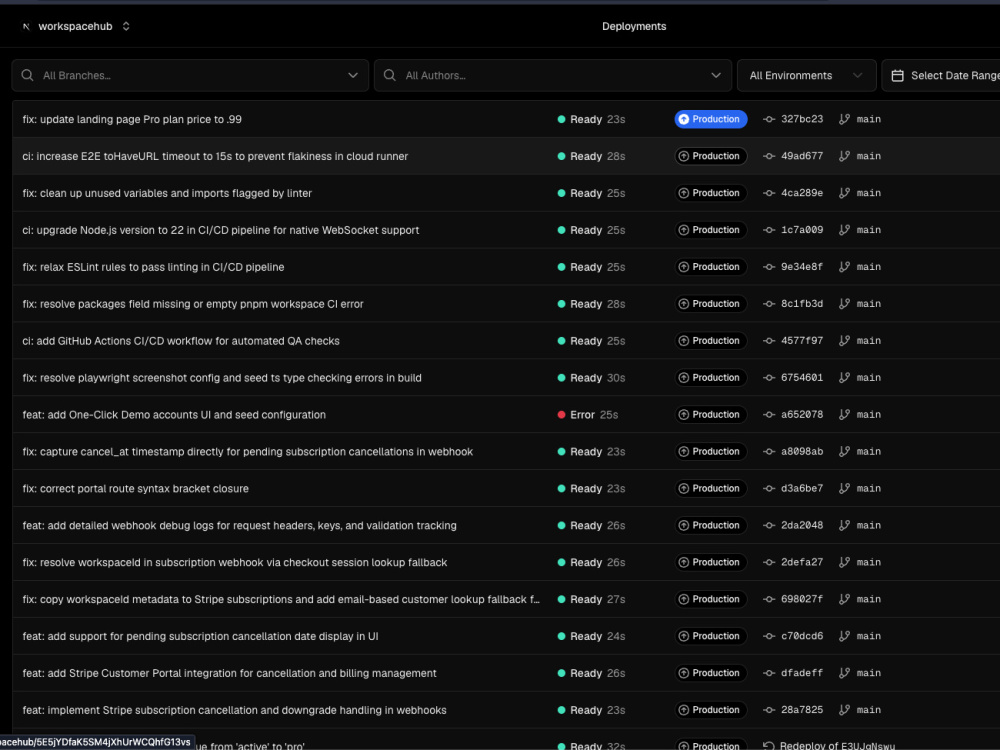Open deployment 'fix: update landing page Pro plan price'
Viewport: 1000px width, 750px height.
pyautogui.click(x=132, y=119)
